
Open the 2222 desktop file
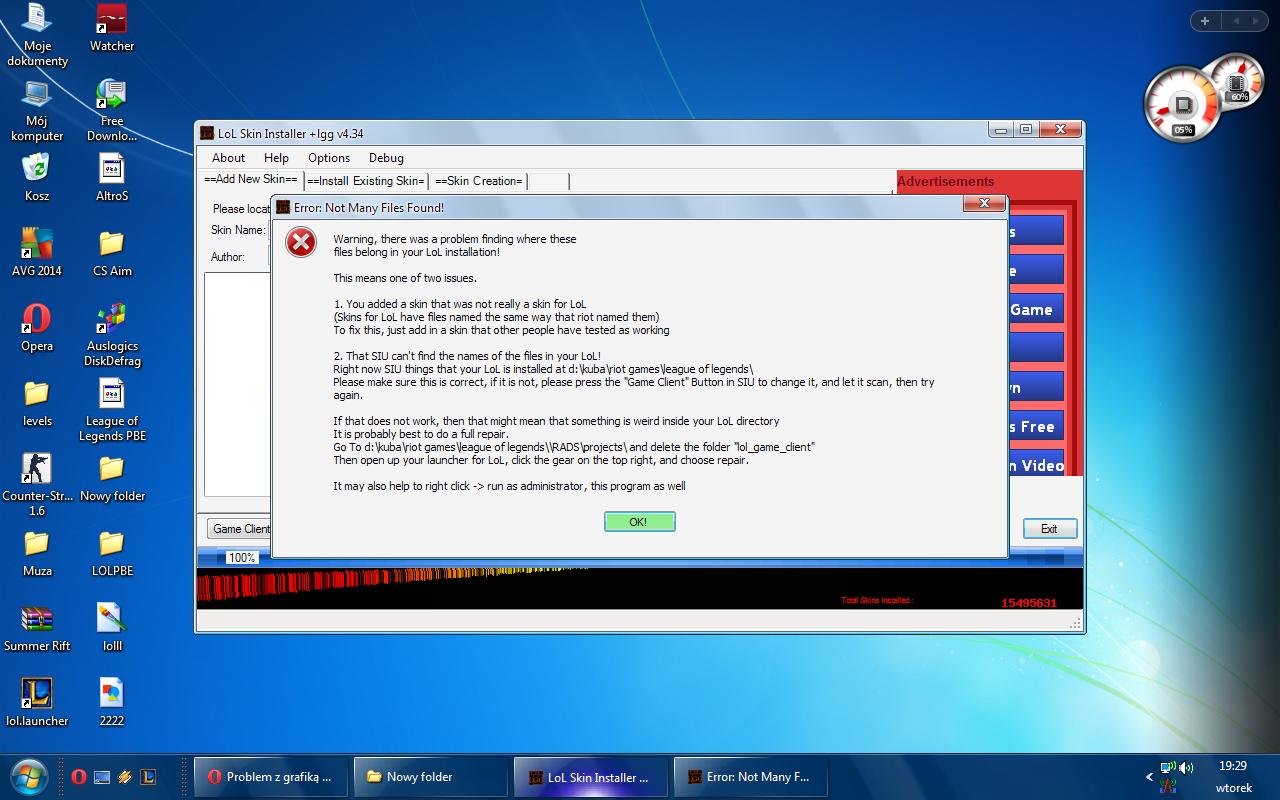click(x=112, y=703)
